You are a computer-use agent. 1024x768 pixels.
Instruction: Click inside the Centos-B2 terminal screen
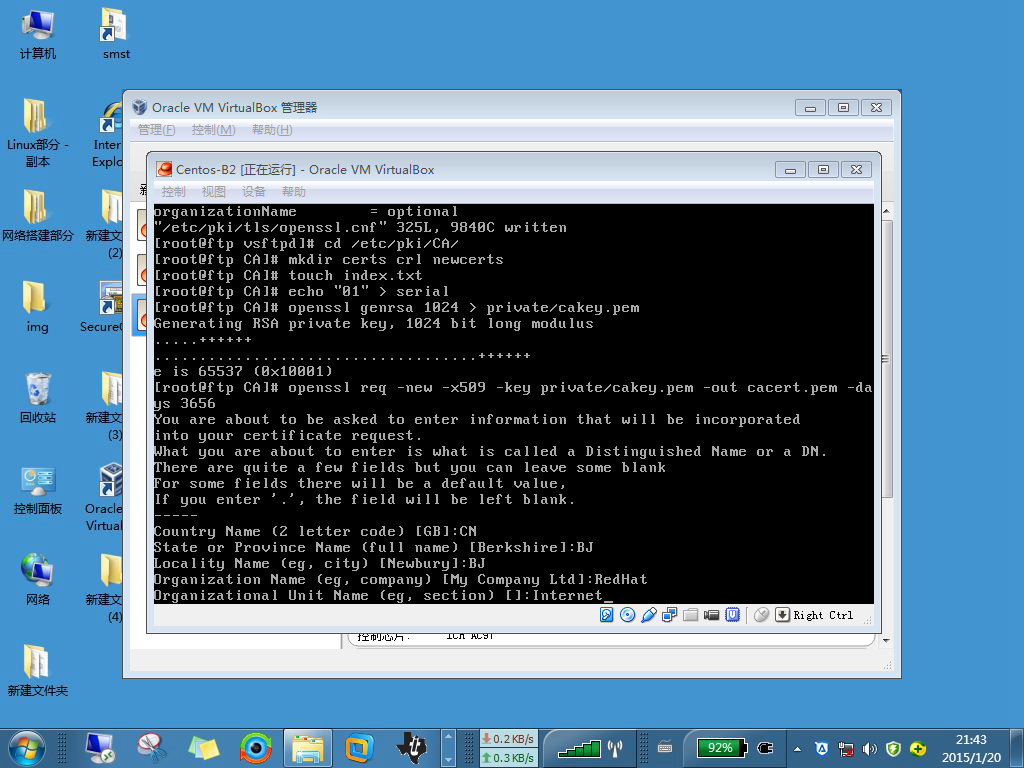[x=513, y=404]
